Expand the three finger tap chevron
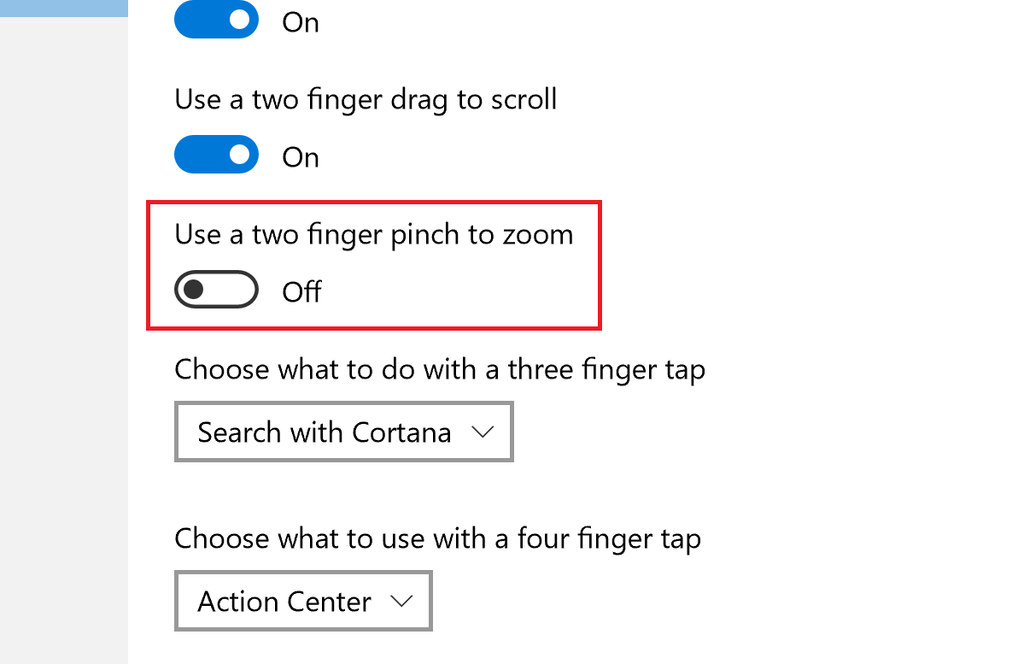 point(484,431)
